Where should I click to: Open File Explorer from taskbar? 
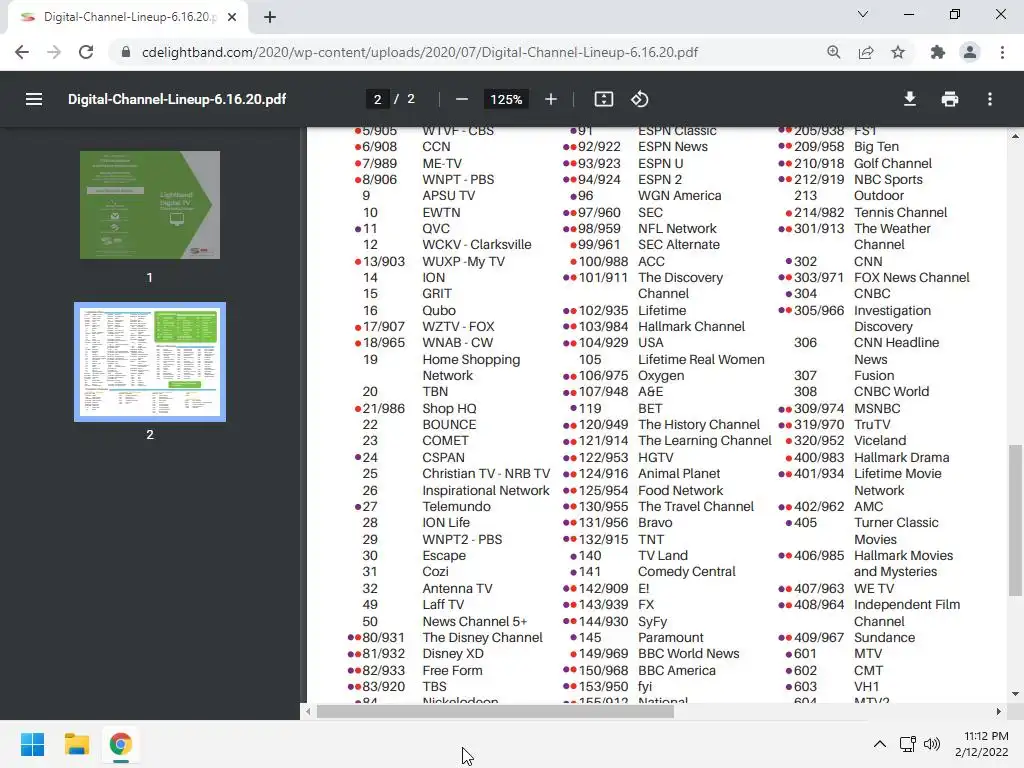tap(76, 744)
